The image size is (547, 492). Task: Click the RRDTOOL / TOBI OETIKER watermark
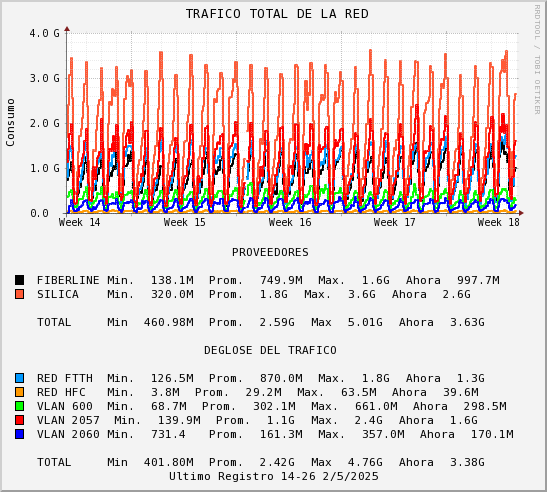tap(537, 60)
